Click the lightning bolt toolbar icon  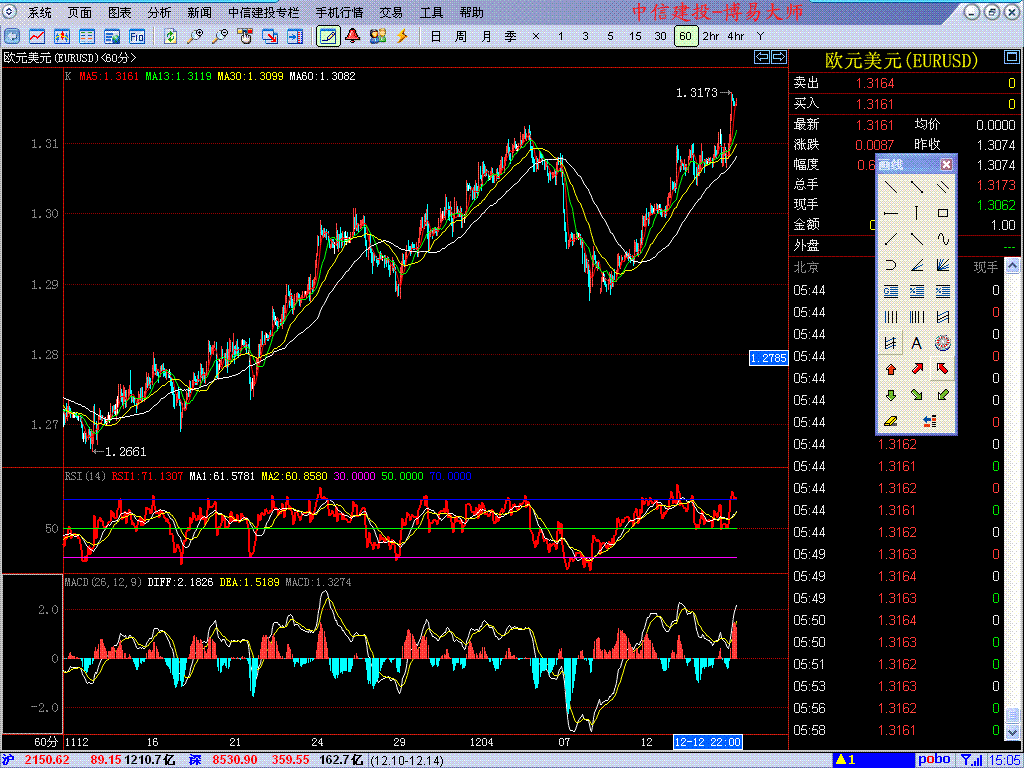(x=403, y=36)
